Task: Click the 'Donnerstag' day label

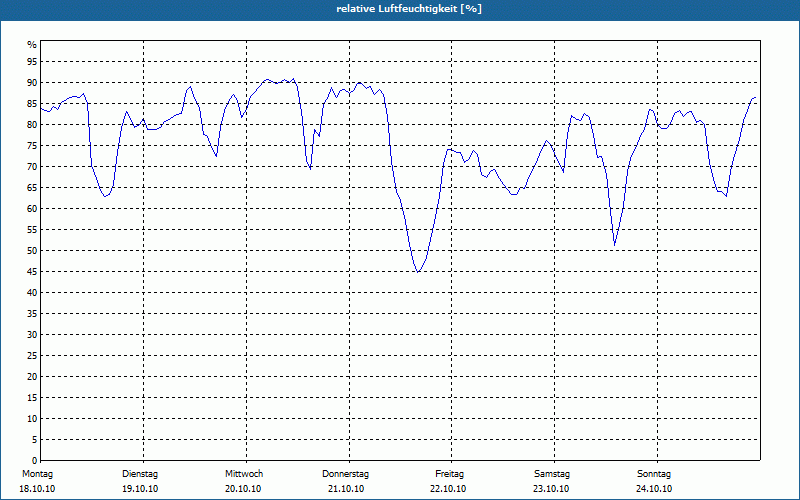Action: 345,474
